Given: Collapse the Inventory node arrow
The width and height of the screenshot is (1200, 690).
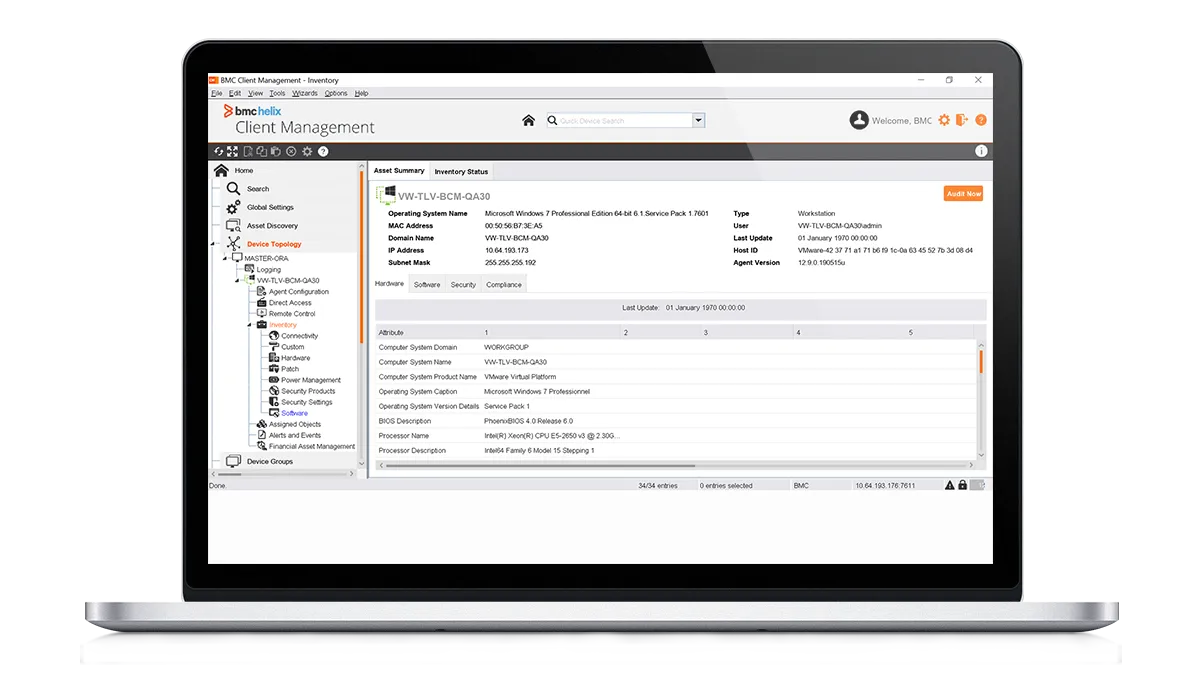Looking at the screenshot, I should 250,325.
